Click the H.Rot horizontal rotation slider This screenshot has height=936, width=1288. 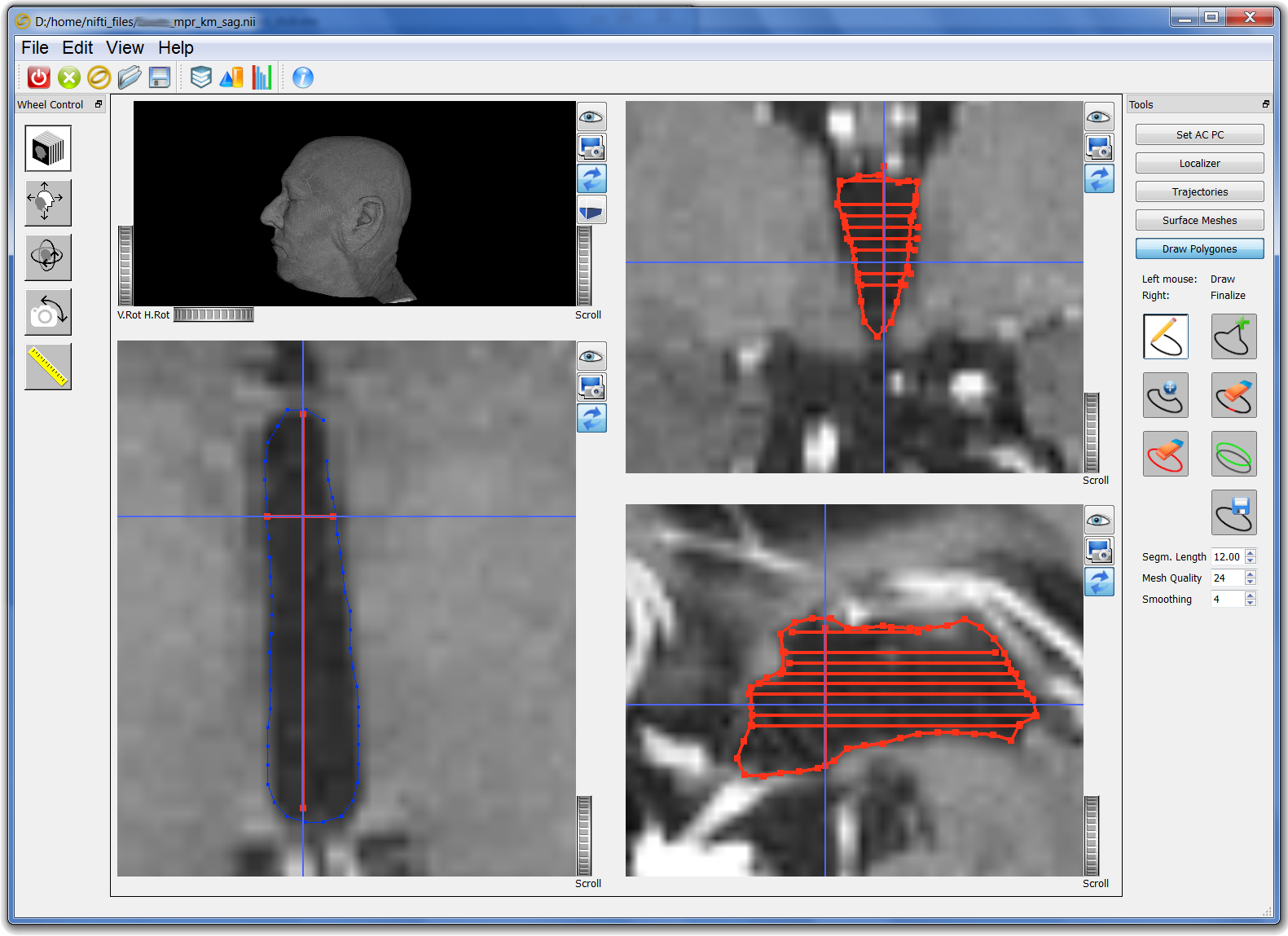point(213,315)
